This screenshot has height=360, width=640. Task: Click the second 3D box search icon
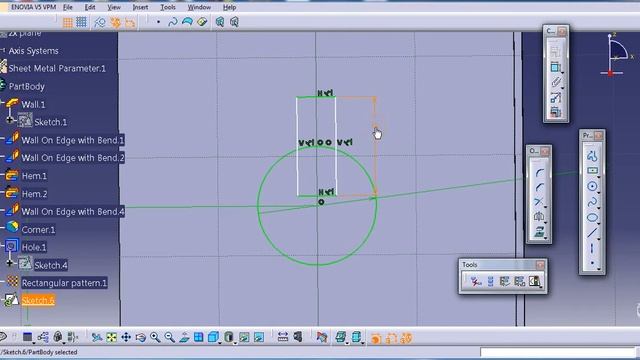(234, 22)
